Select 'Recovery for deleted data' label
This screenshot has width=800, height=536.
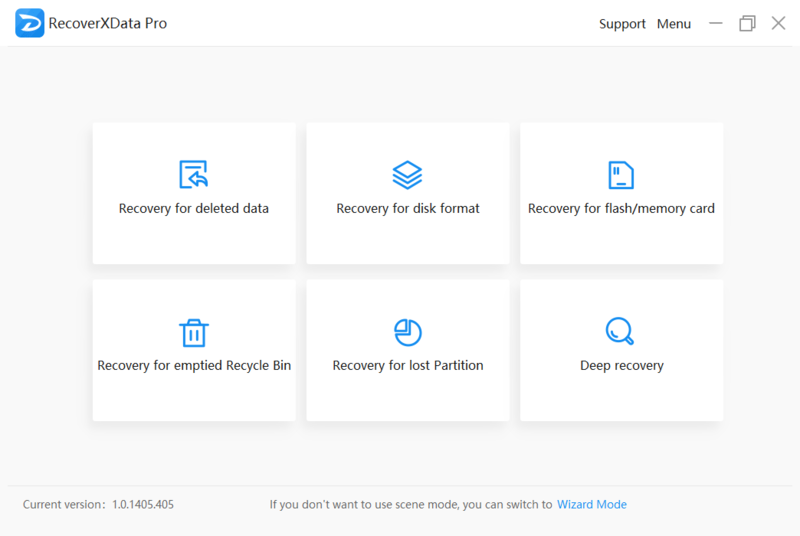(x=194, y=209)
